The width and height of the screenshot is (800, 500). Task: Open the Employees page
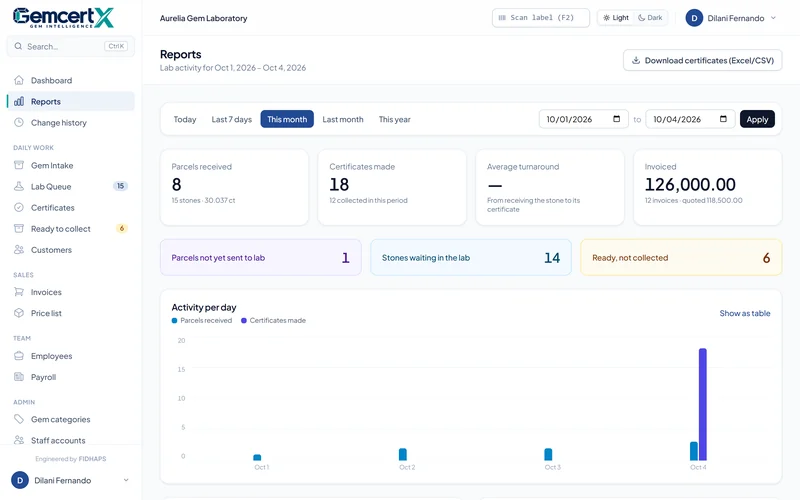tap(71, 356)
